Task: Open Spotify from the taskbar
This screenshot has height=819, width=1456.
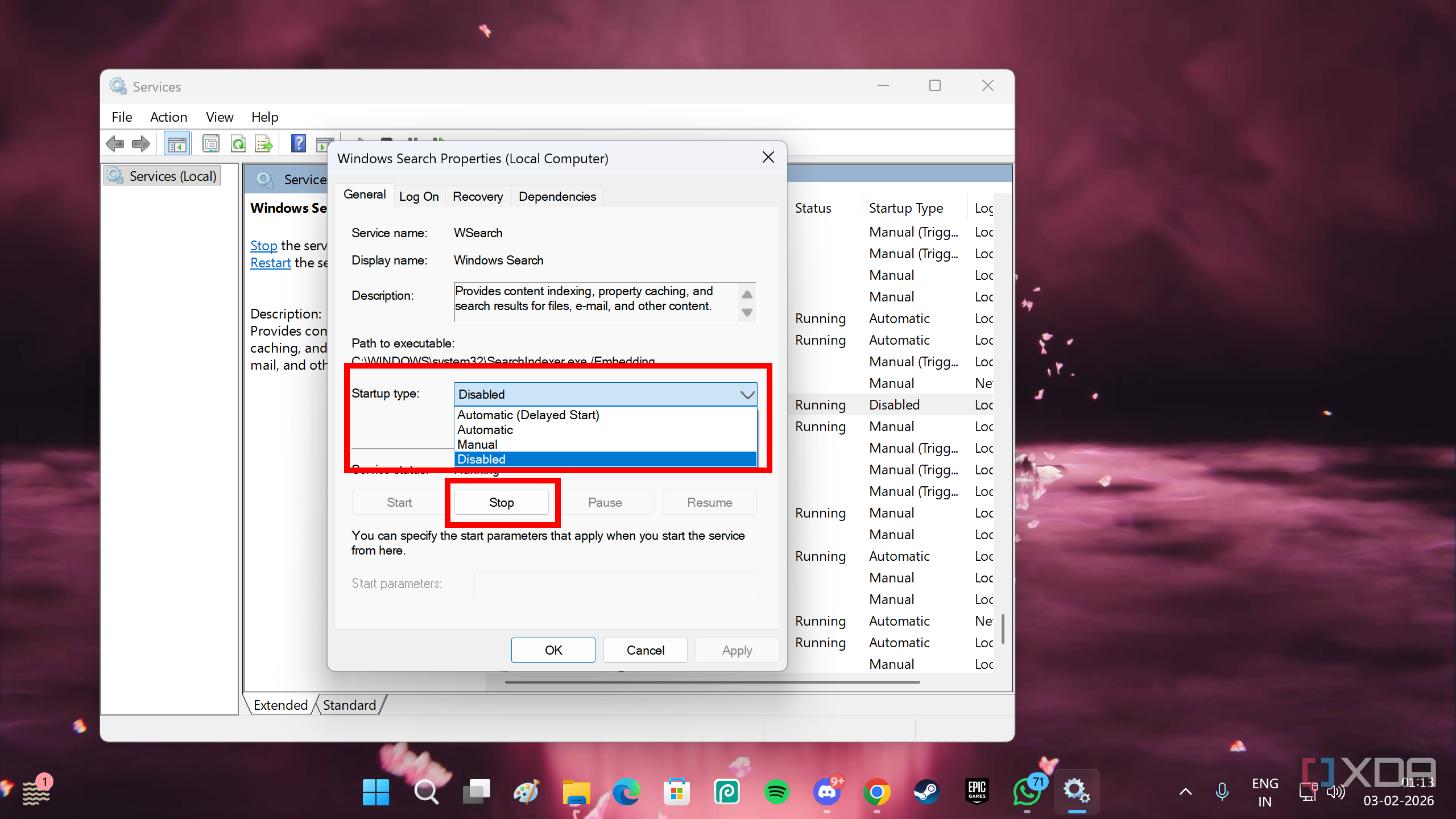Action: (x=776, y=791)
